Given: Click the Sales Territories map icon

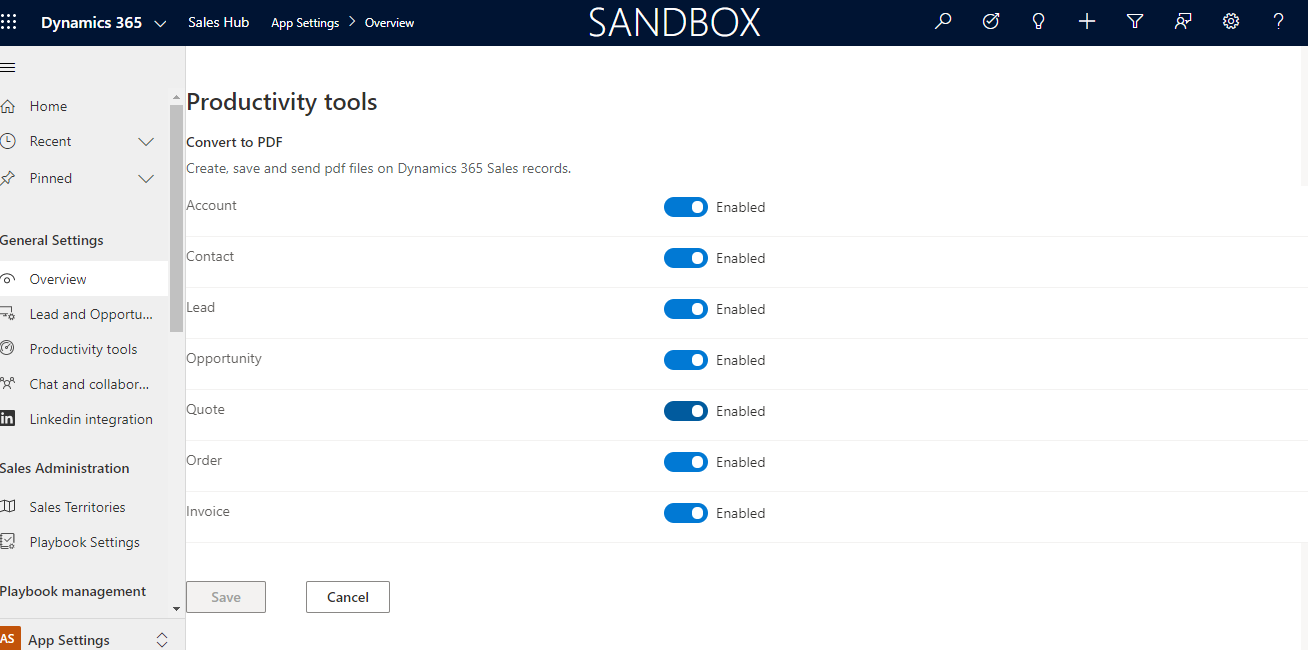Looking at the screenshot, I should coord(8,507).
